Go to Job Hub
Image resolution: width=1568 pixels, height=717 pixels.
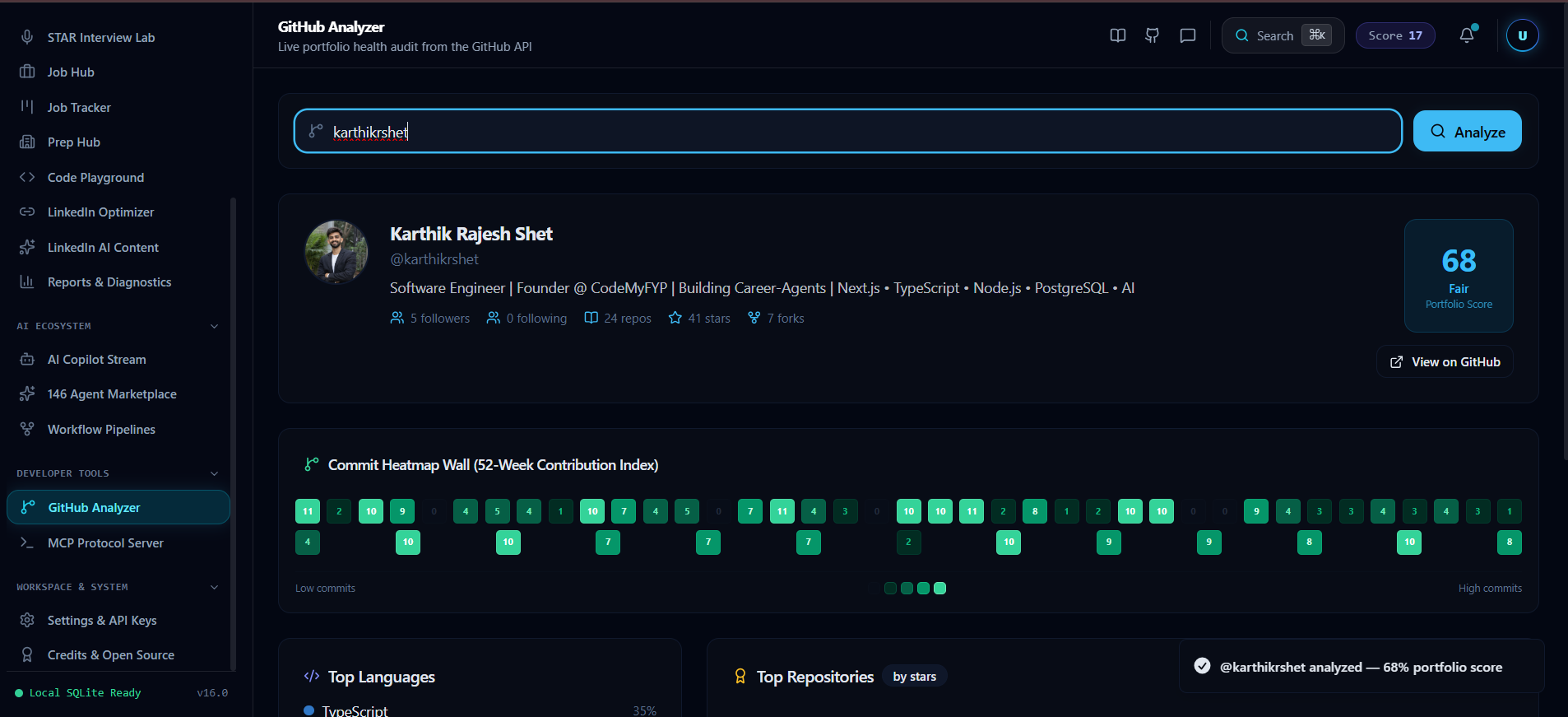coord(118,72)
